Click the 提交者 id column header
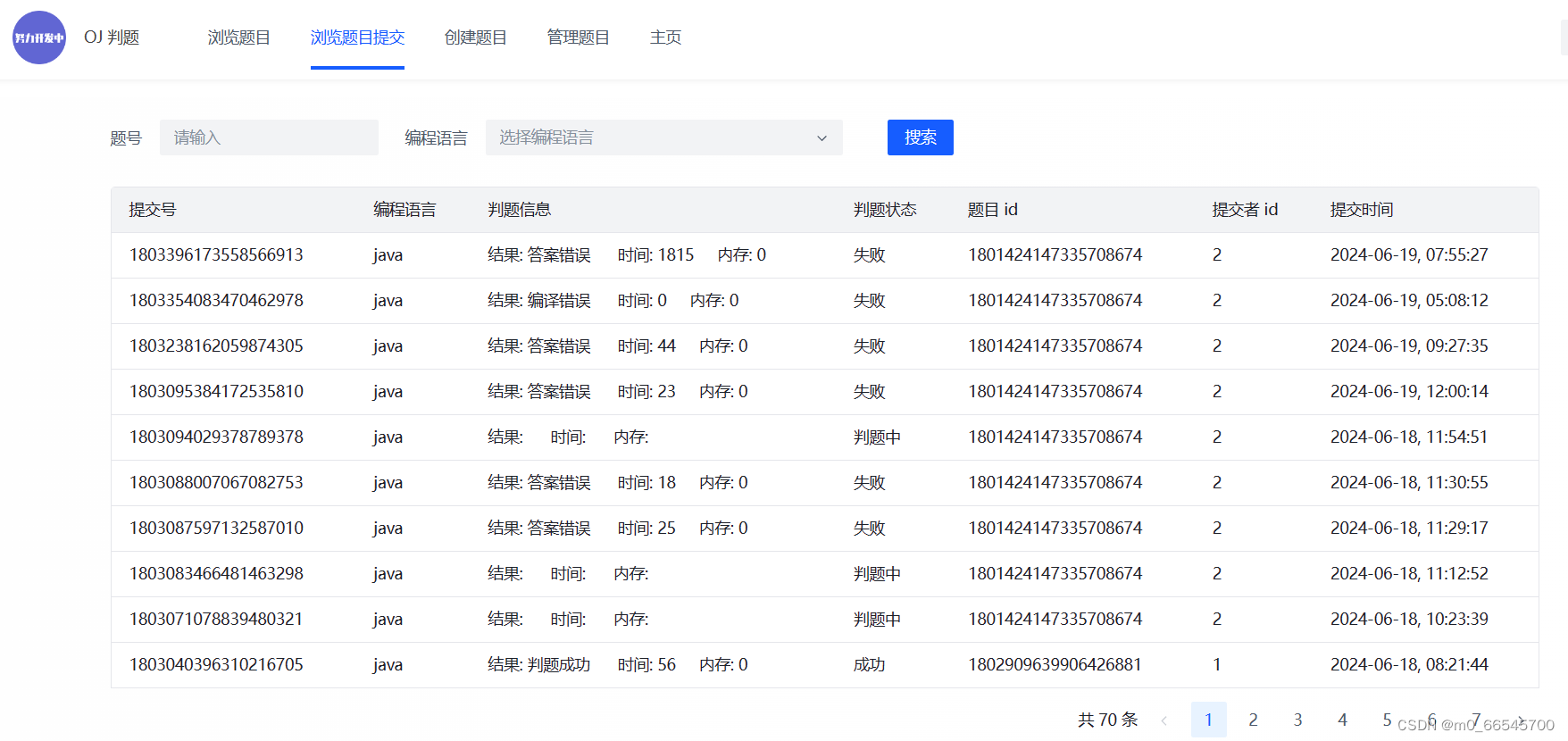This screenshot has height=741, width=1568. click(x=1245, y=210)
